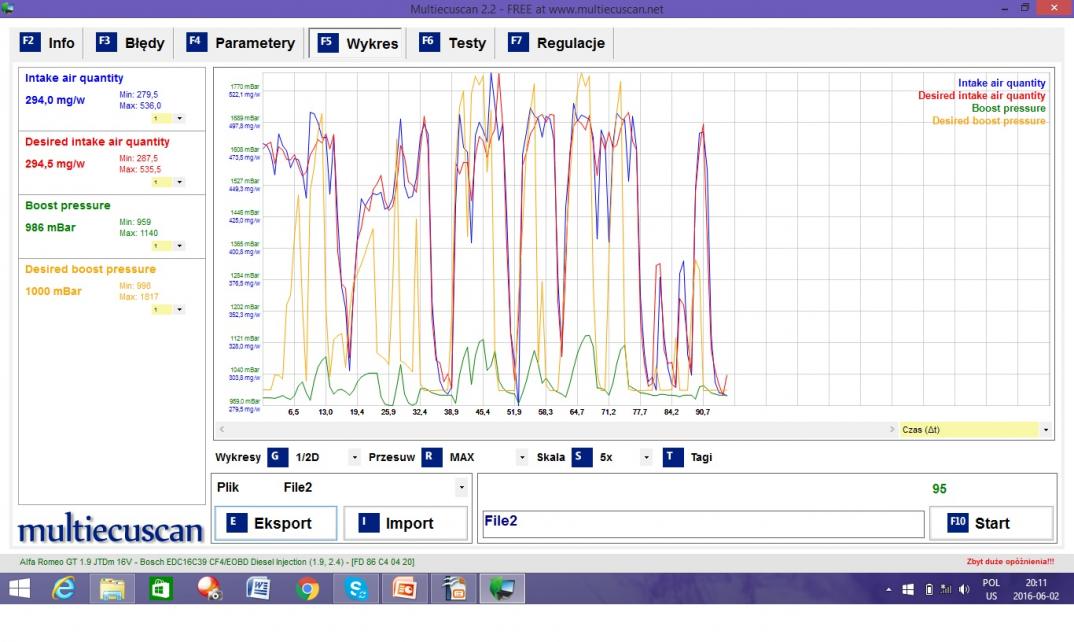This screenshot has height=642, width=1074.
Task: Open PowerPoint from the taskbar
Action: point(404,590)
